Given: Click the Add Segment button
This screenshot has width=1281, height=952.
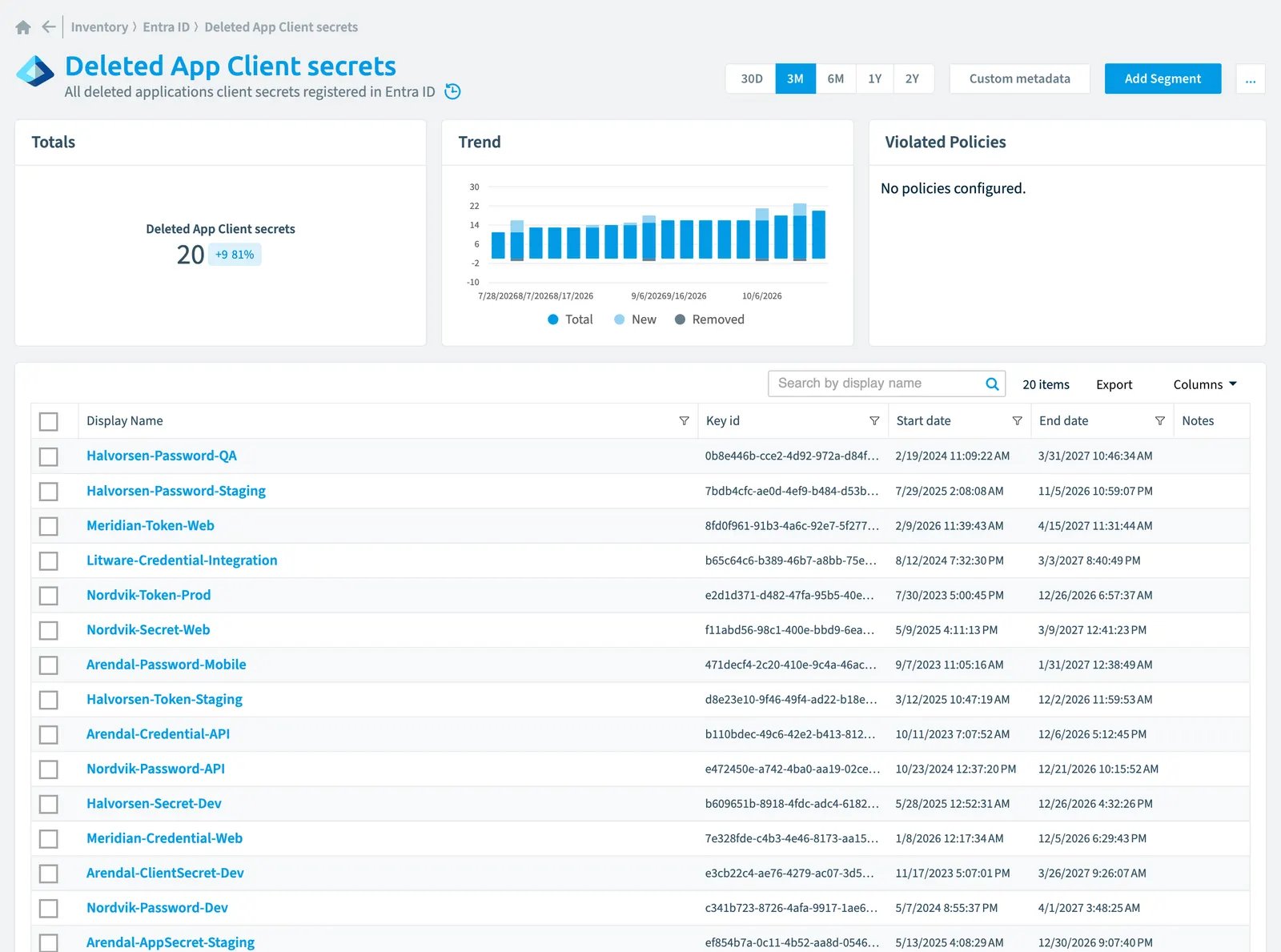Looking at the screenshot, I should click(x=1163, y=78).
